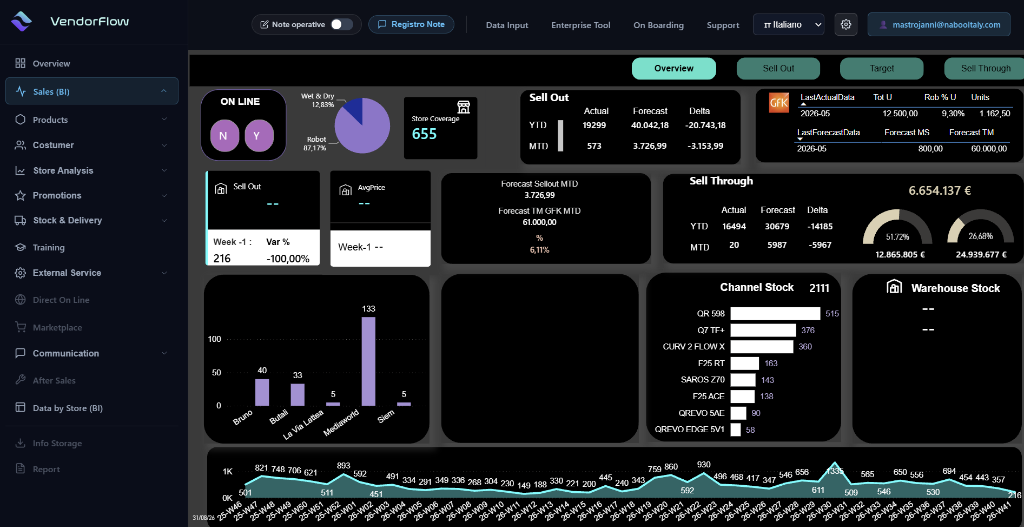Image resolution: width=1024 pixels, height=527 pixels.
Task: Open the Data Input menu
Action: (x=507, y=25)
